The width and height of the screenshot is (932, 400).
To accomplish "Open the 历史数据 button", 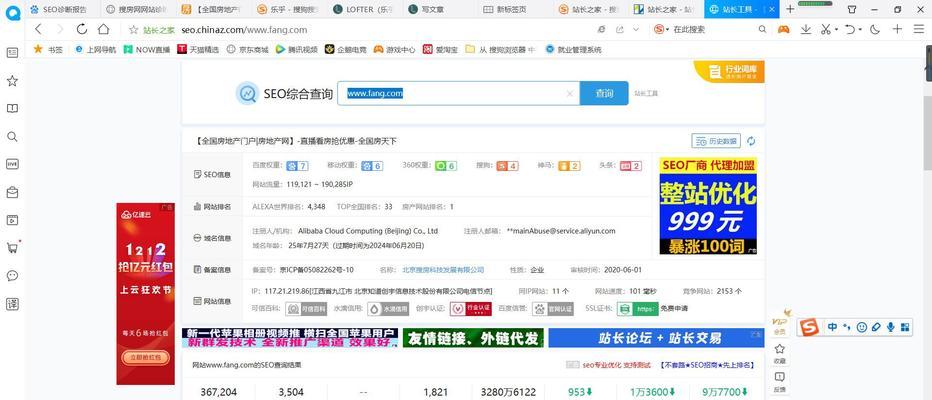I will pos(716,141).
